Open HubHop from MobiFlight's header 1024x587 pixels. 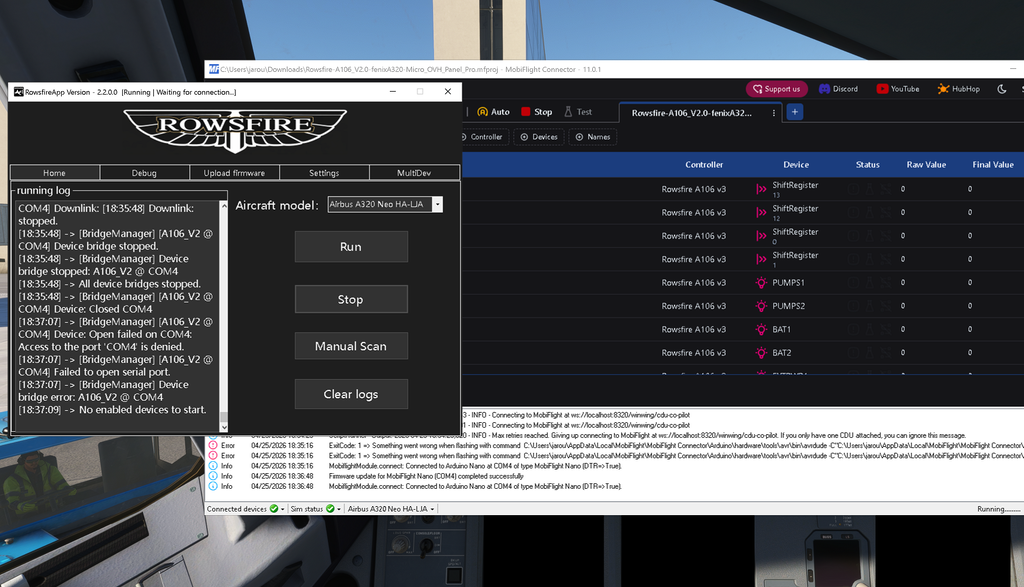pos(959,89)
